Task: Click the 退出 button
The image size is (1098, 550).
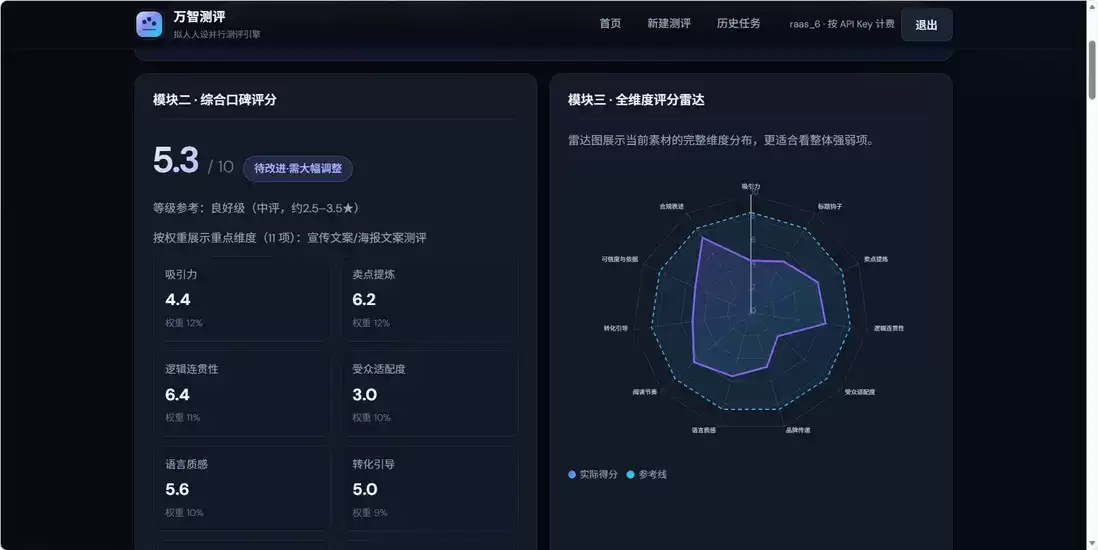Action: click(926, 25)
